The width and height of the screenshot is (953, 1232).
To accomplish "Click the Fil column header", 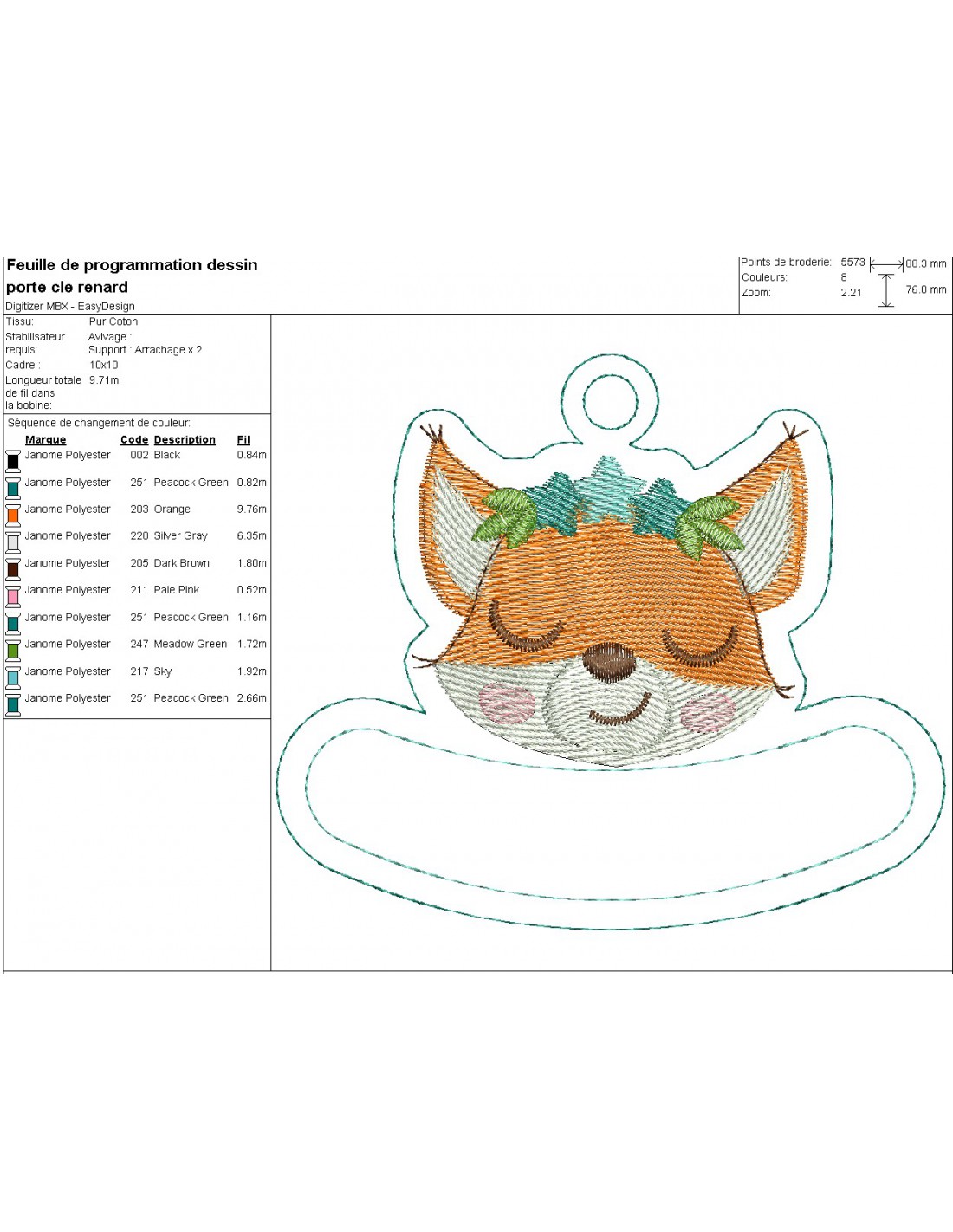I will point(243,440).
